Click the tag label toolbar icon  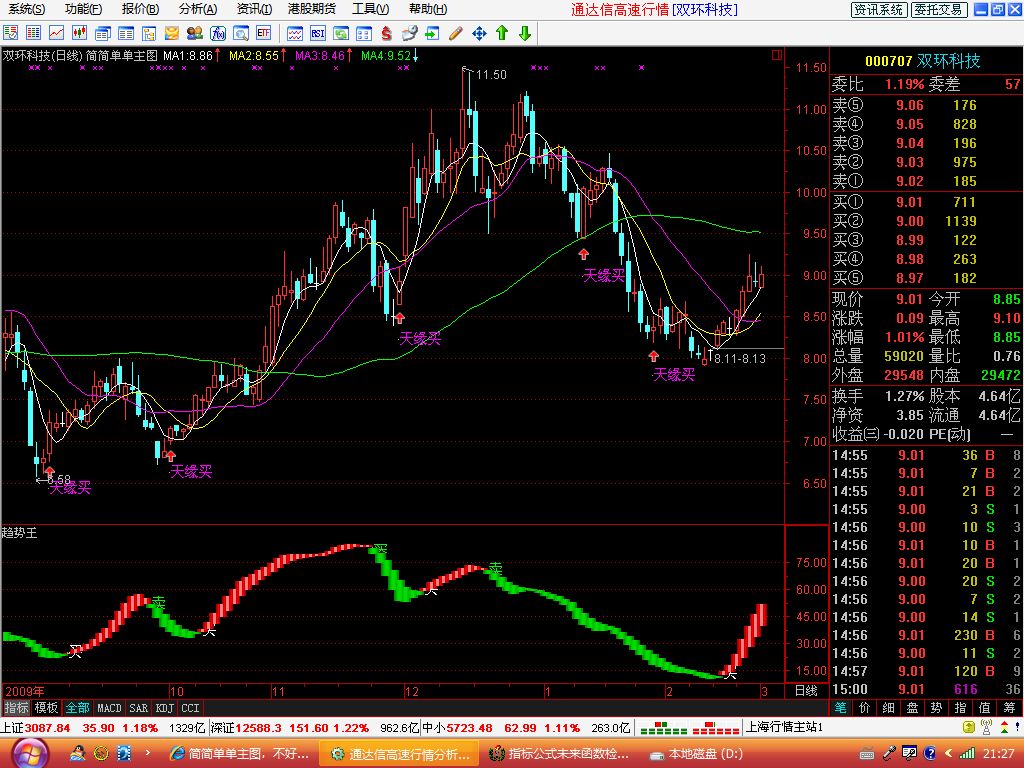click(410, 33)
